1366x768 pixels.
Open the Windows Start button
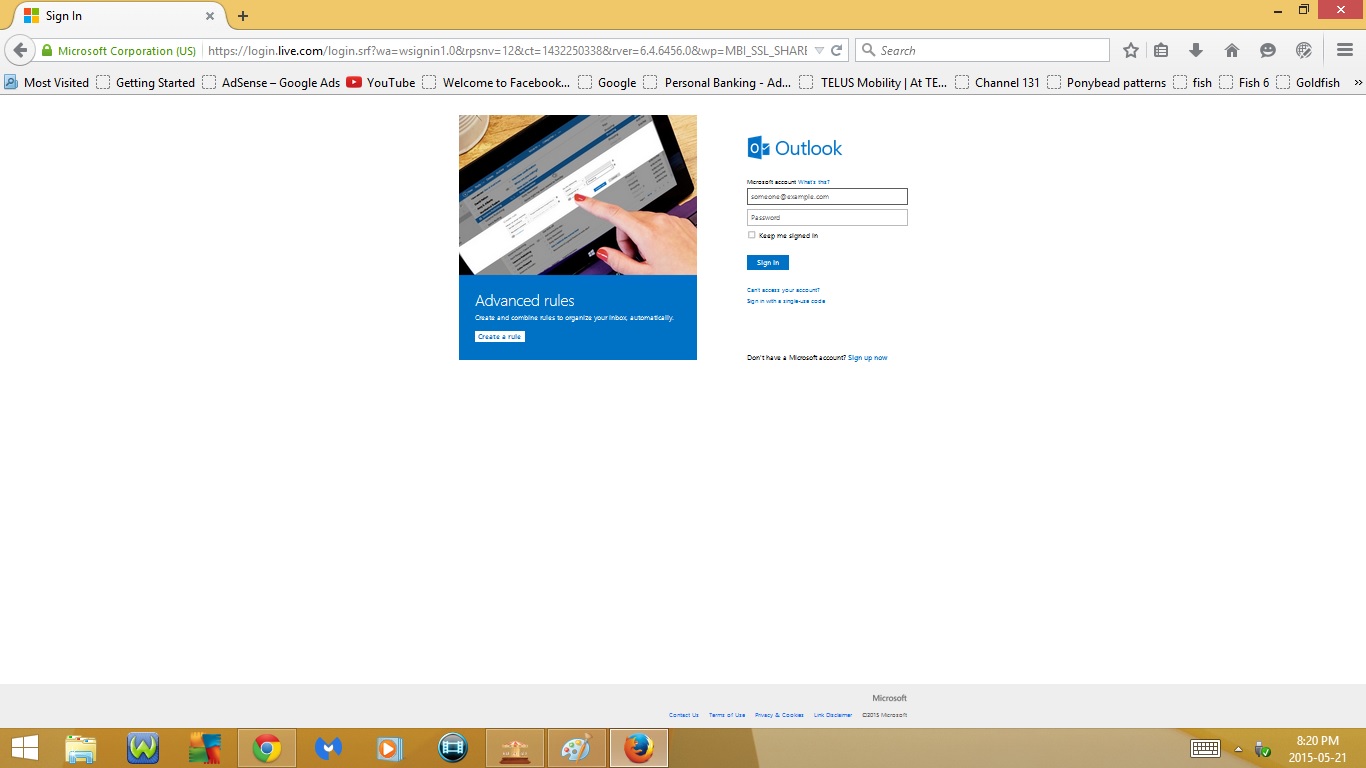[x=24, y=748]
